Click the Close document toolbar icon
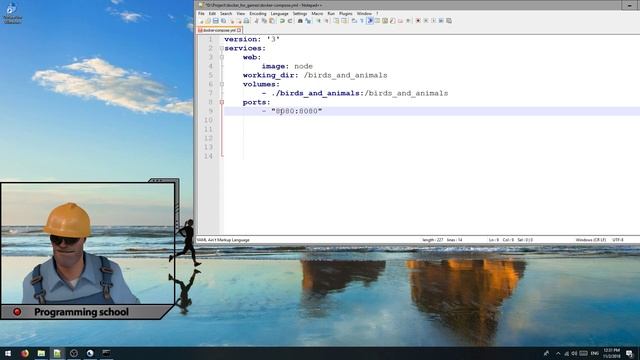This screenshot has width=640, height=360. 232,21
